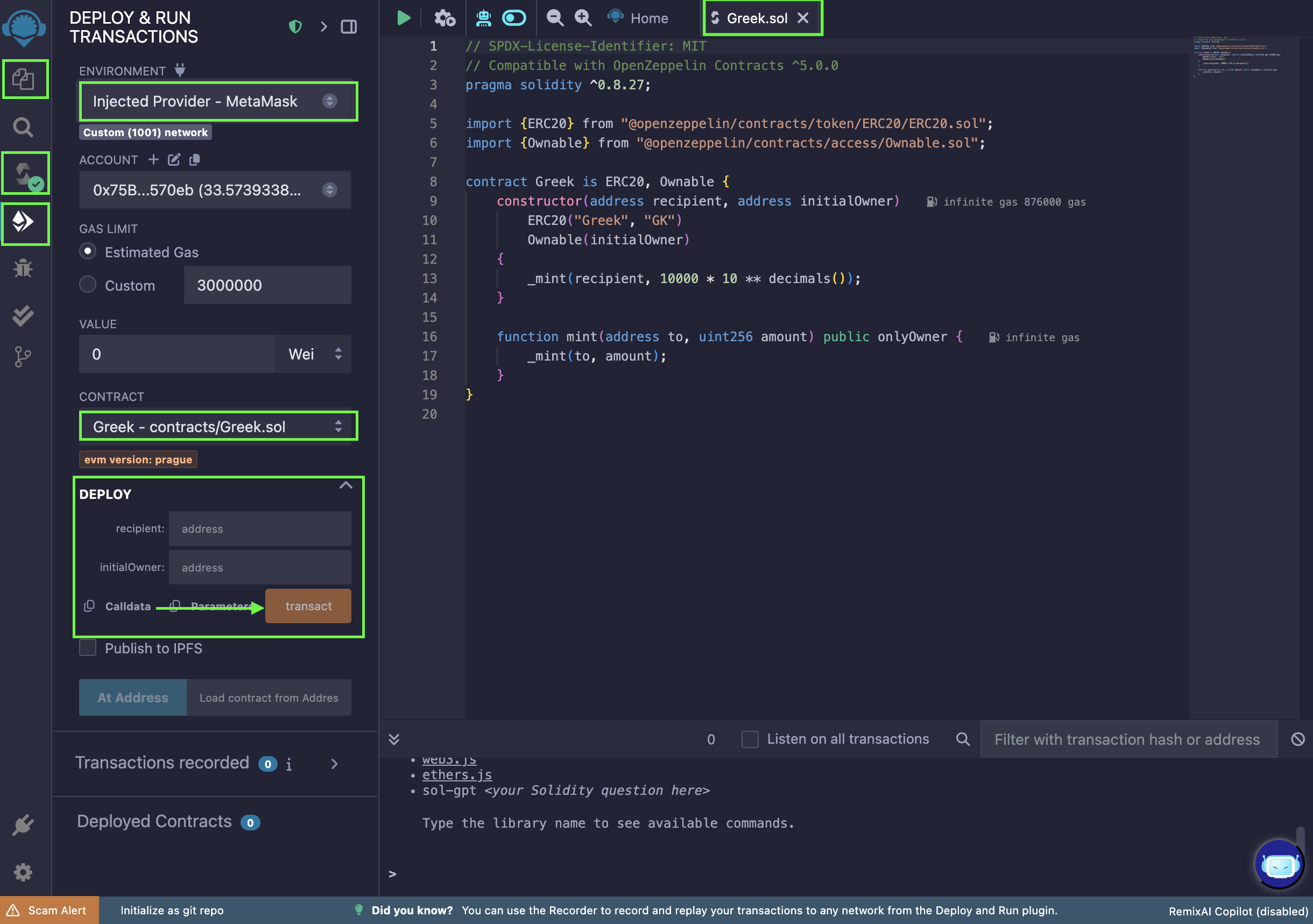Open Remix home logo icon
Viewport: 1313px width, 924px height.
click(24, 29)
